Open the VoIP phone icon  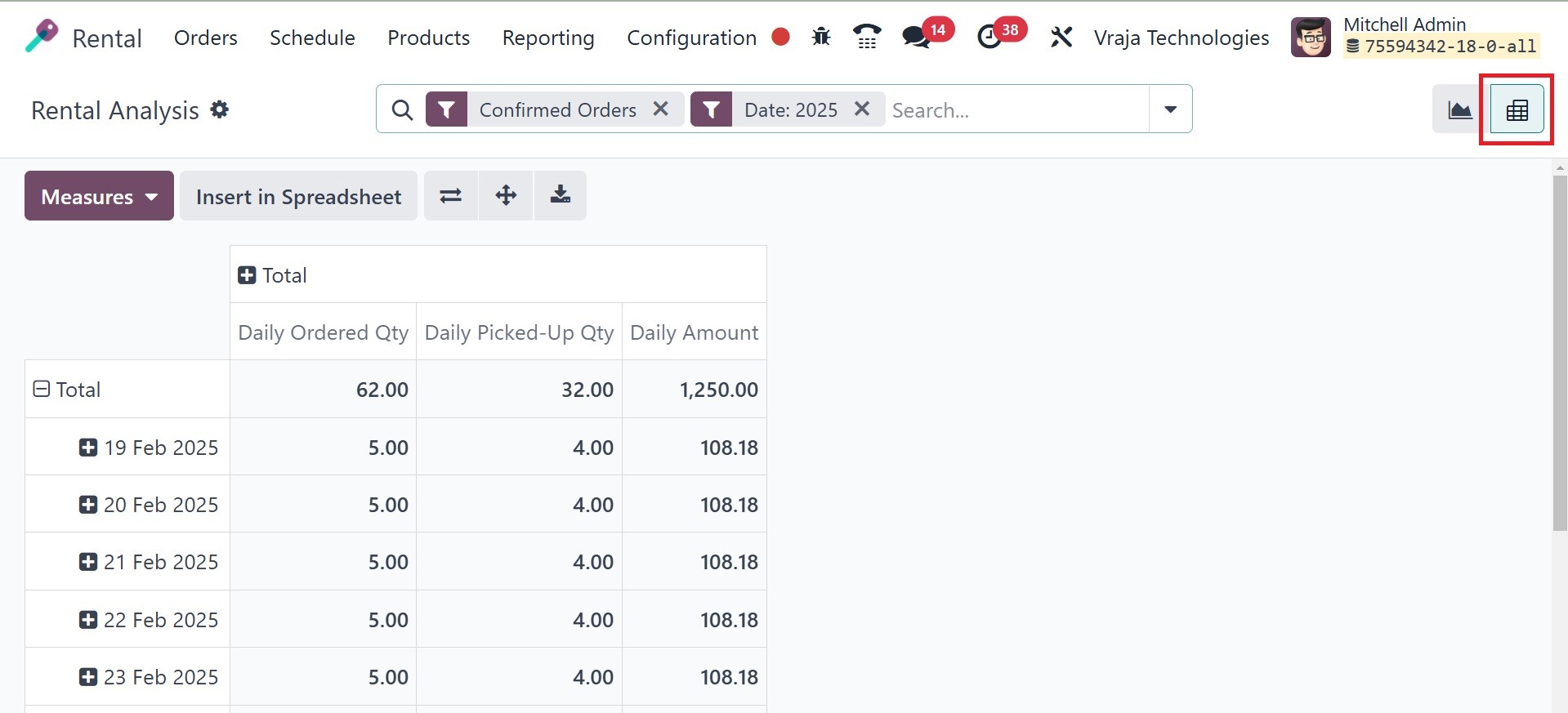866,37
